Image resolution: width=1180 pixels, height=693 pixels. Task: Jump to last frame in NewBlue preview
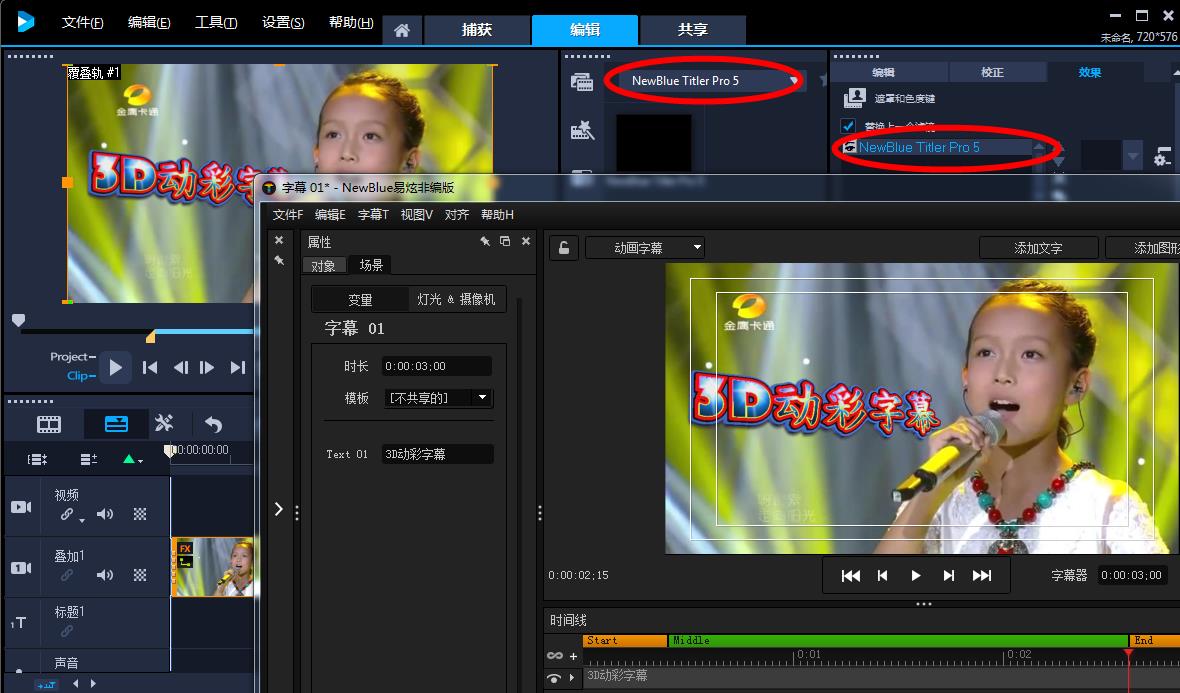pyautogui.click(x=981, y=576)
